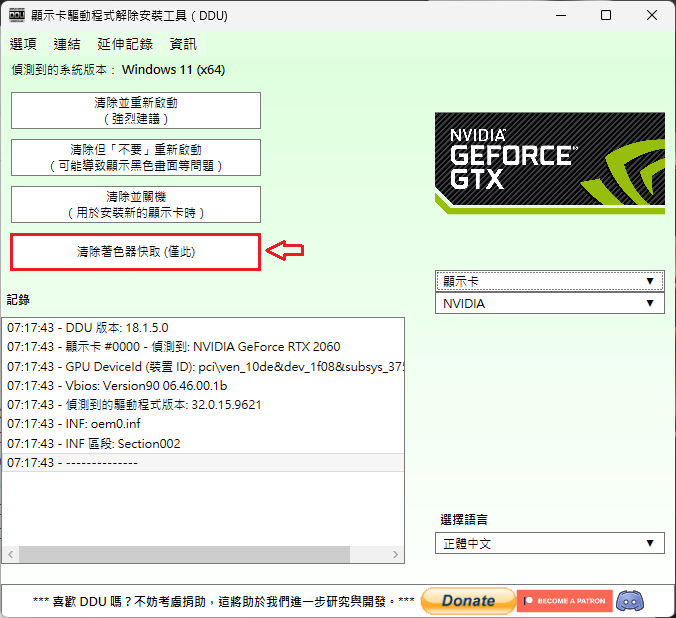Minimize the DDU window
The height and width of the screenshot is (618, 676).
(x=561, y=16)
